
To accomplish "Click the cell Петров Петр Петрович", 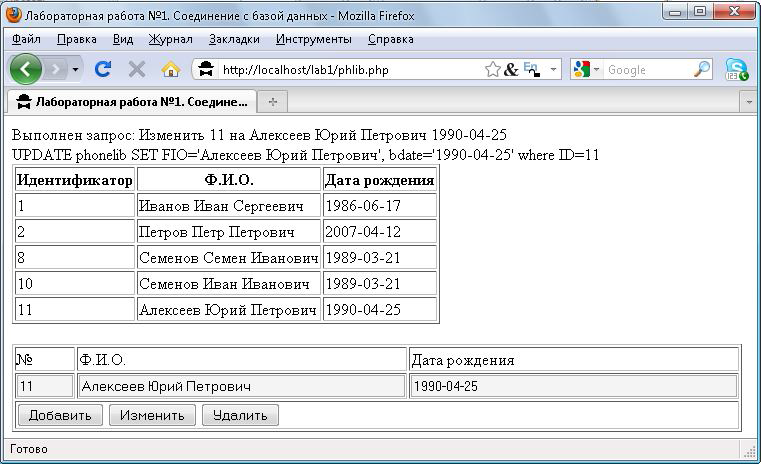I will pyautogui.click(x=229, y=232).
